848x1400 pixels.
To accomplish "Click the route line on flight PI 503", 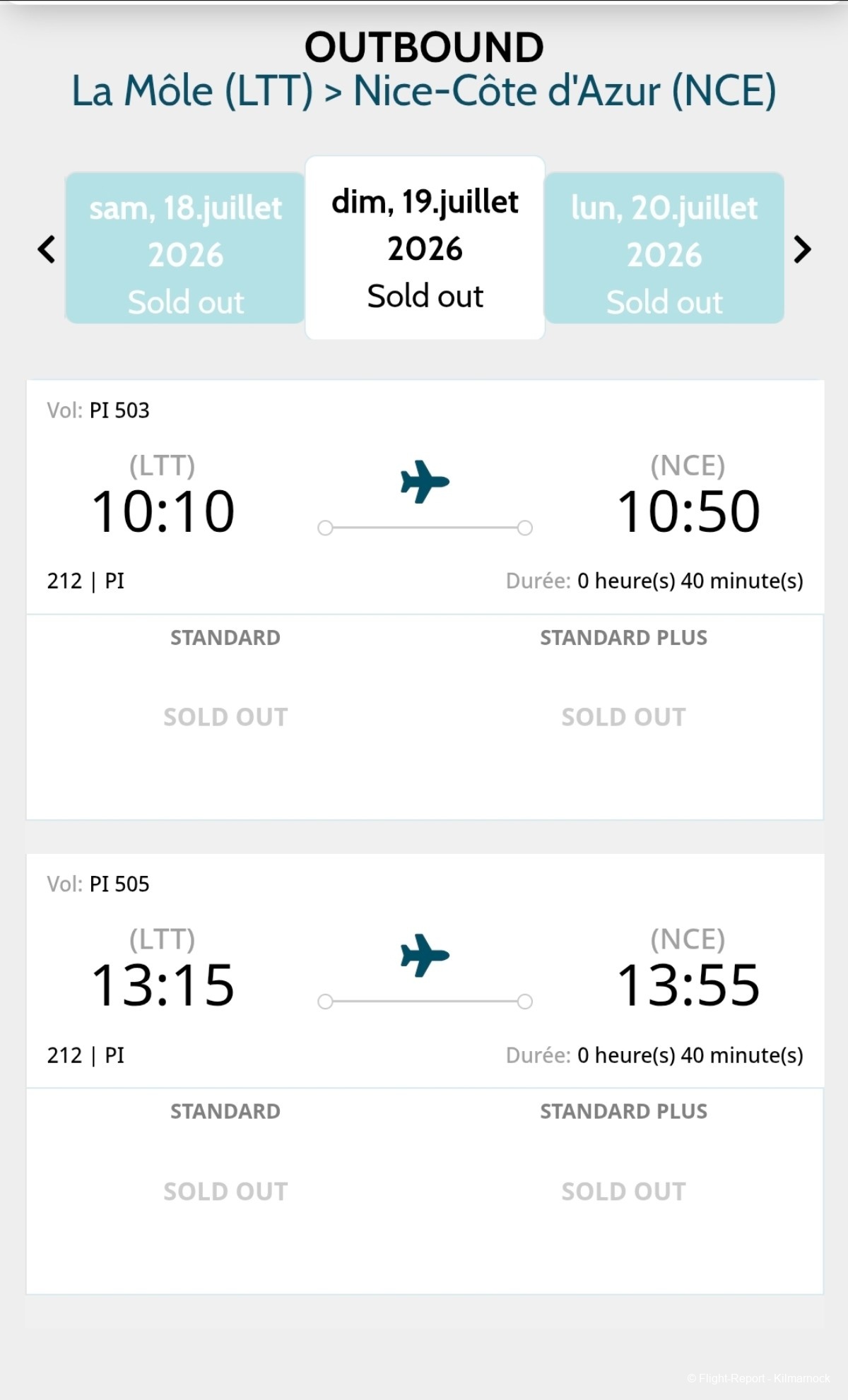I will click(425, 528).
